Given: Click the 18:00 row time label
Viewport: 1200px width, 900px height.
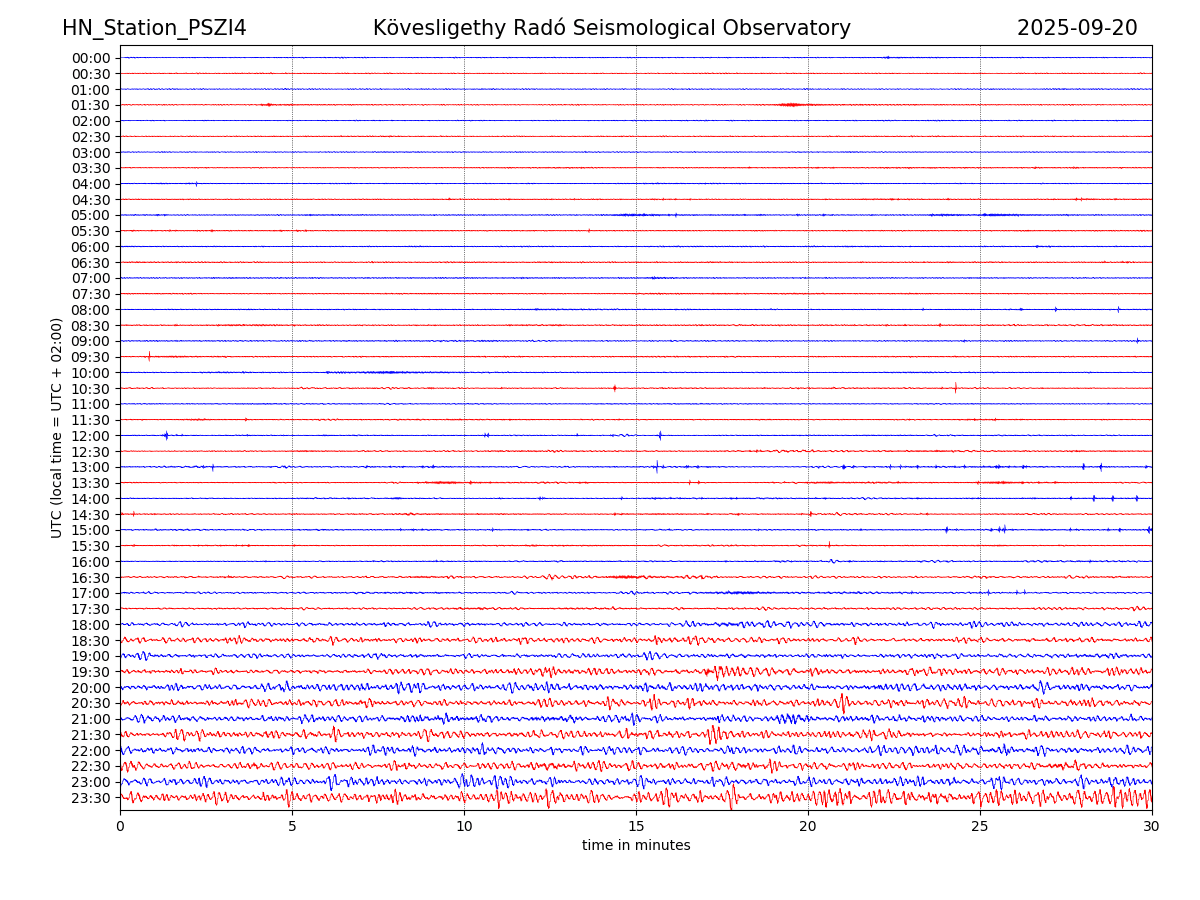Looking at the screenshot, I should click(91, 625).
